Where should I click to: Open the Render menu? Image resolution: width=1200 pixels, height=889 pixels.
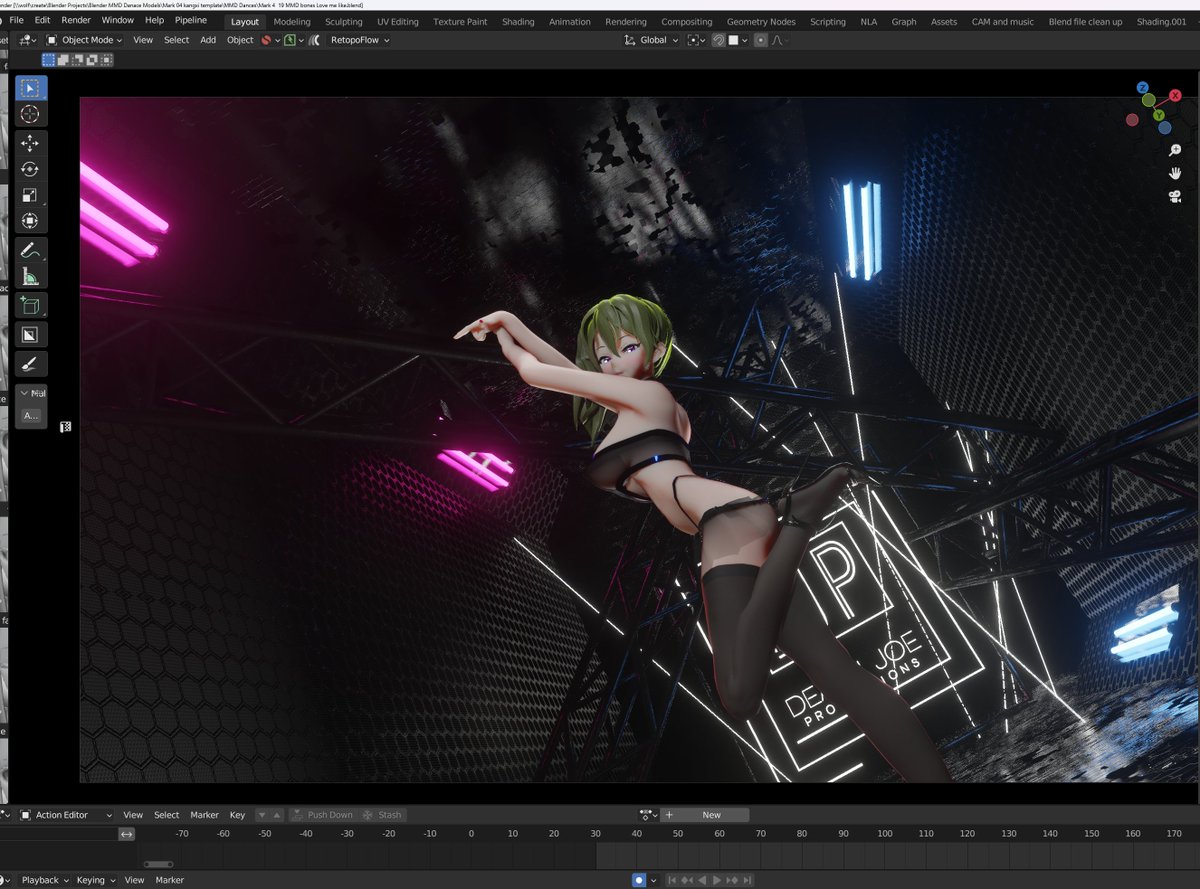[75, 20]
